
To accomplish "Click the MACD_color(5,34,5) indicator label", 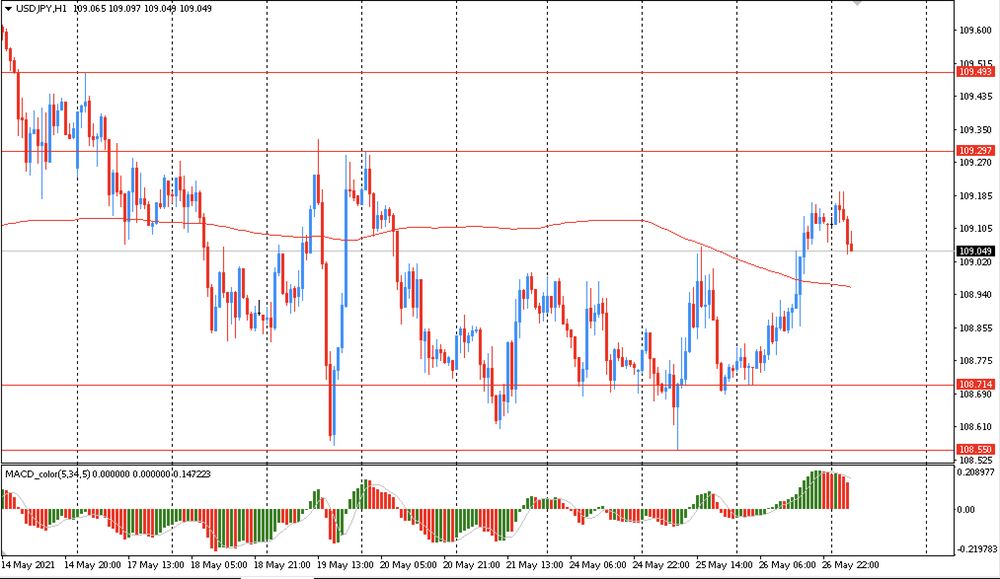I will (47, 473).
